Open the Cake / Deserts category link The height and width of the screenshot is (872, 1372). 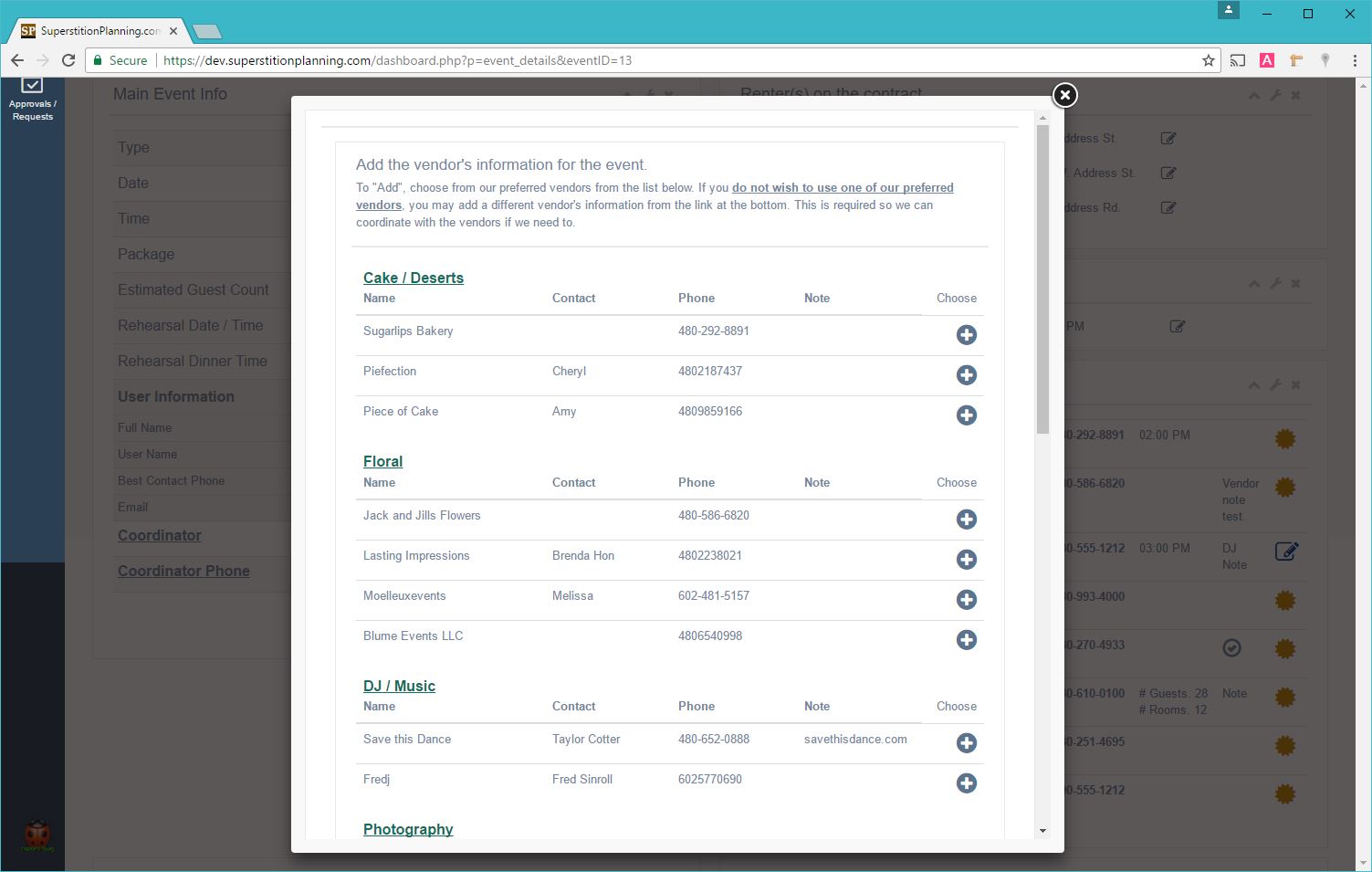point(413,278)
